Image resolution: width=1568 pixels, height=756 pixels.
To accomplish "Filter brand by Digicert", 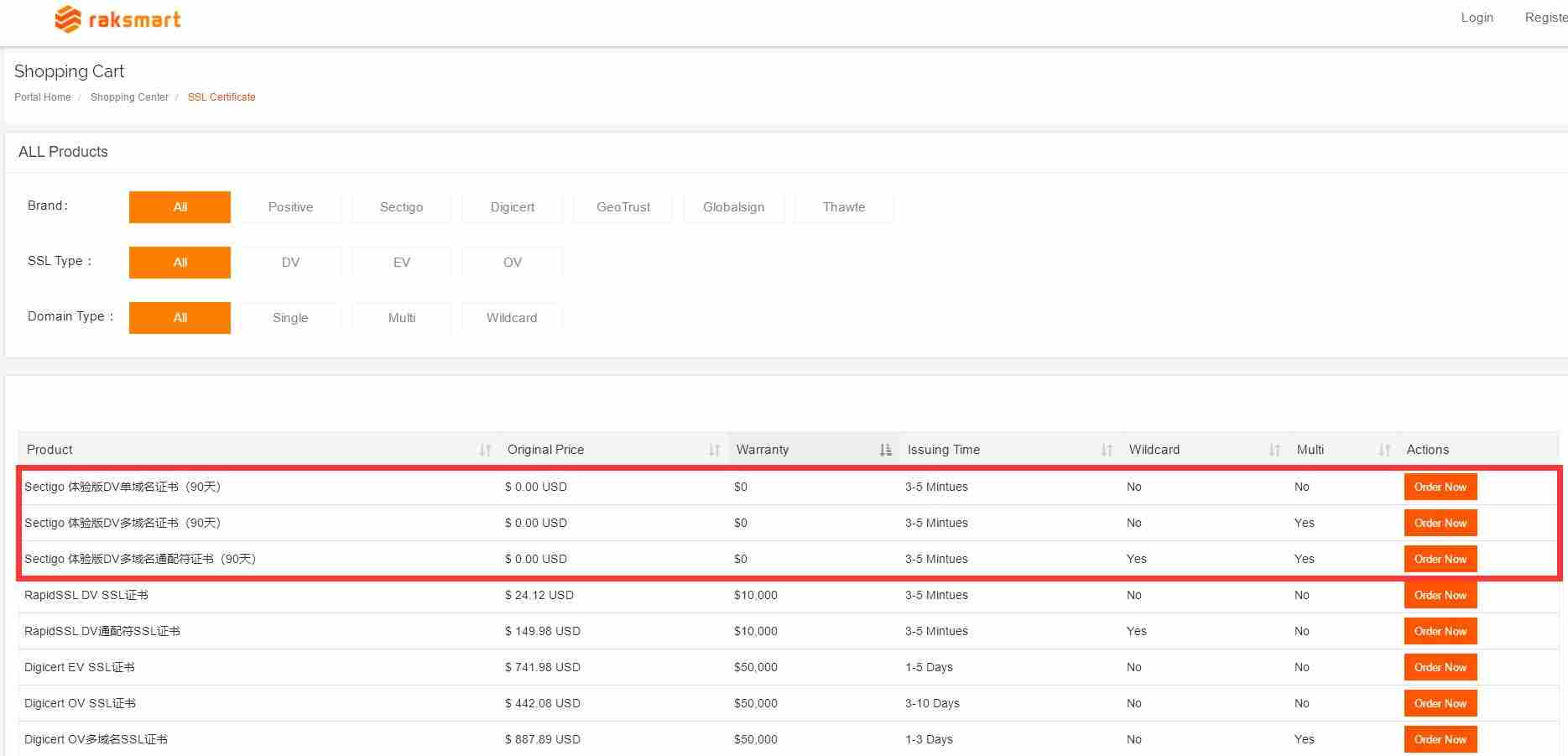I will tap(512, 207).
